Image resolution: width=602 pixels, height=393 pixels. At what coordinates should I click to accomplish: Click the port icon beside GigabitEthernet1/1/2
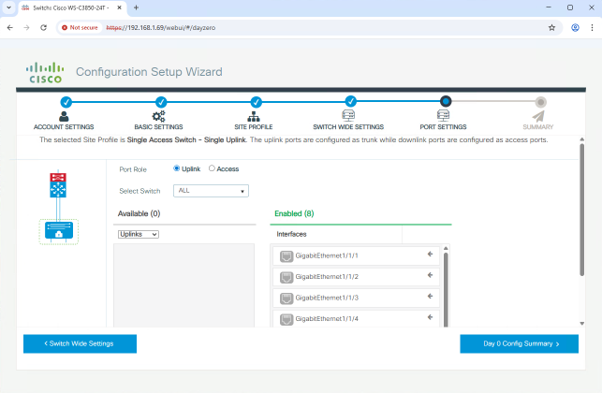[x=286, y=277]
